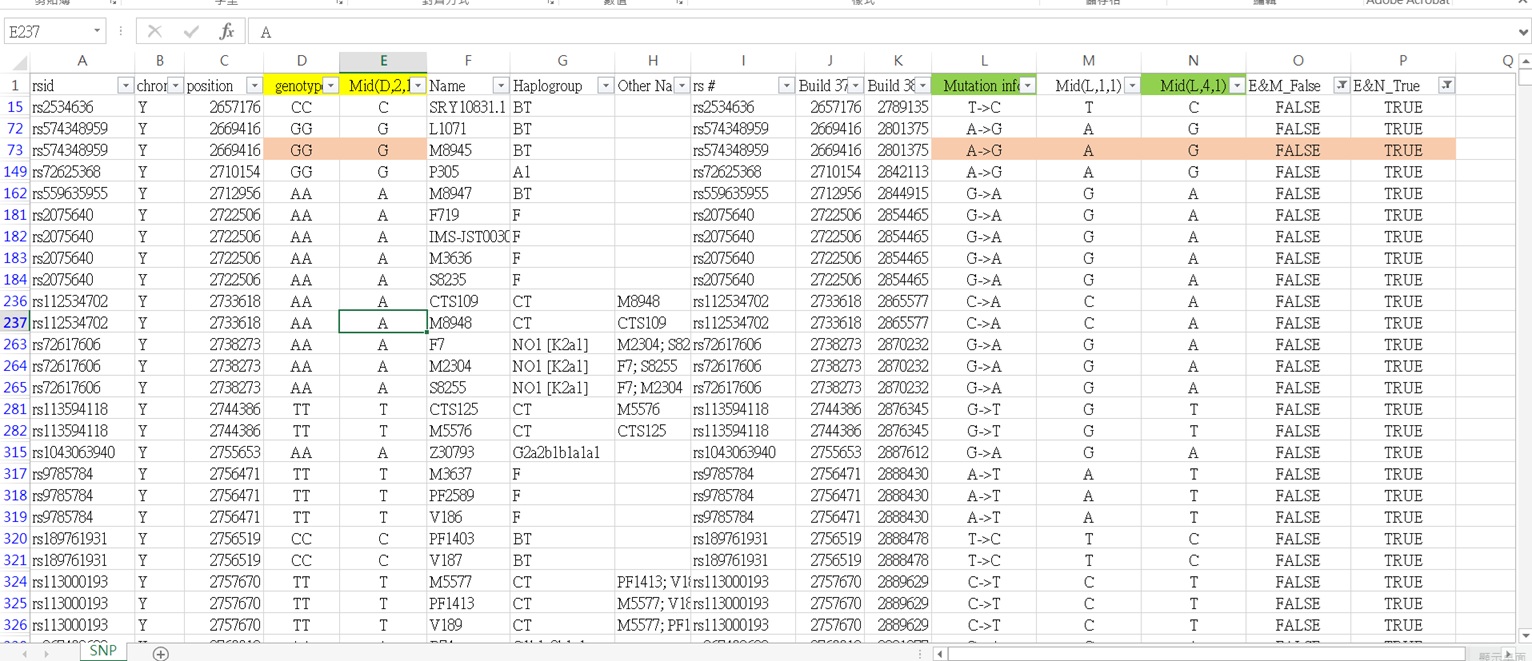The height and width of the screenshot is (661, 1532).
Task: Click cell containing F719
Action: coord(468,215)
